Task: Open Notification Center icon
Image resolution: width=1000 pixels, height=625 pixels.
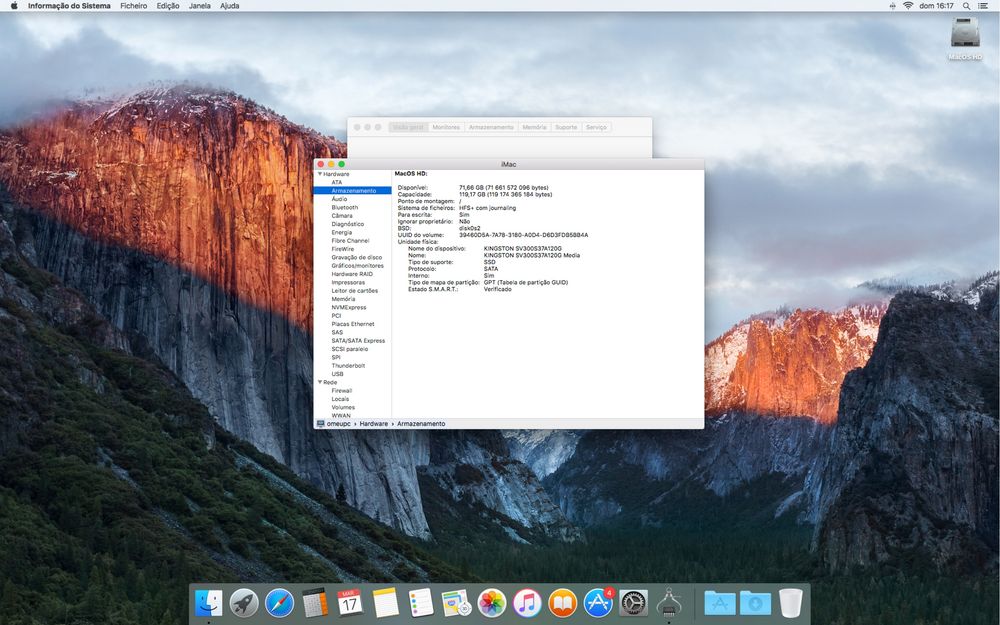Action: pos(984,6)
